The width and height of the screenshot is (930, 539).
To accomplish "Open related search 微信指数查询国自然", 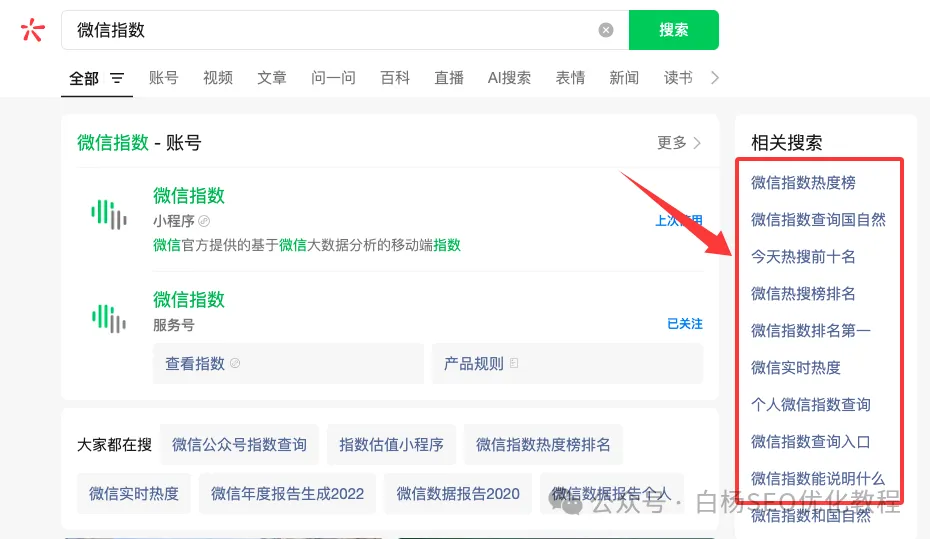I will [818, 220].
